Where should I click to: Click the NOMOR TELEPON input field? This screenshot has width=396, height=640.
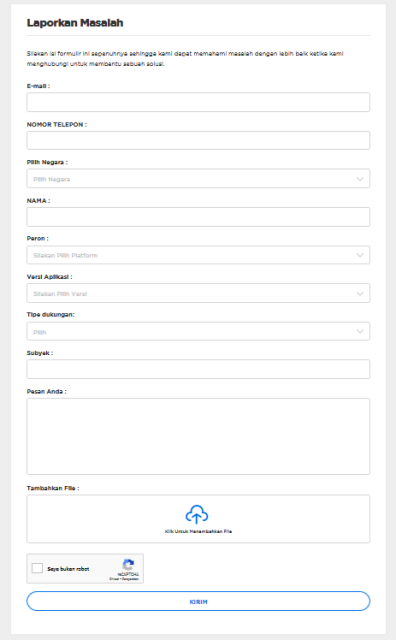[198, 140]
